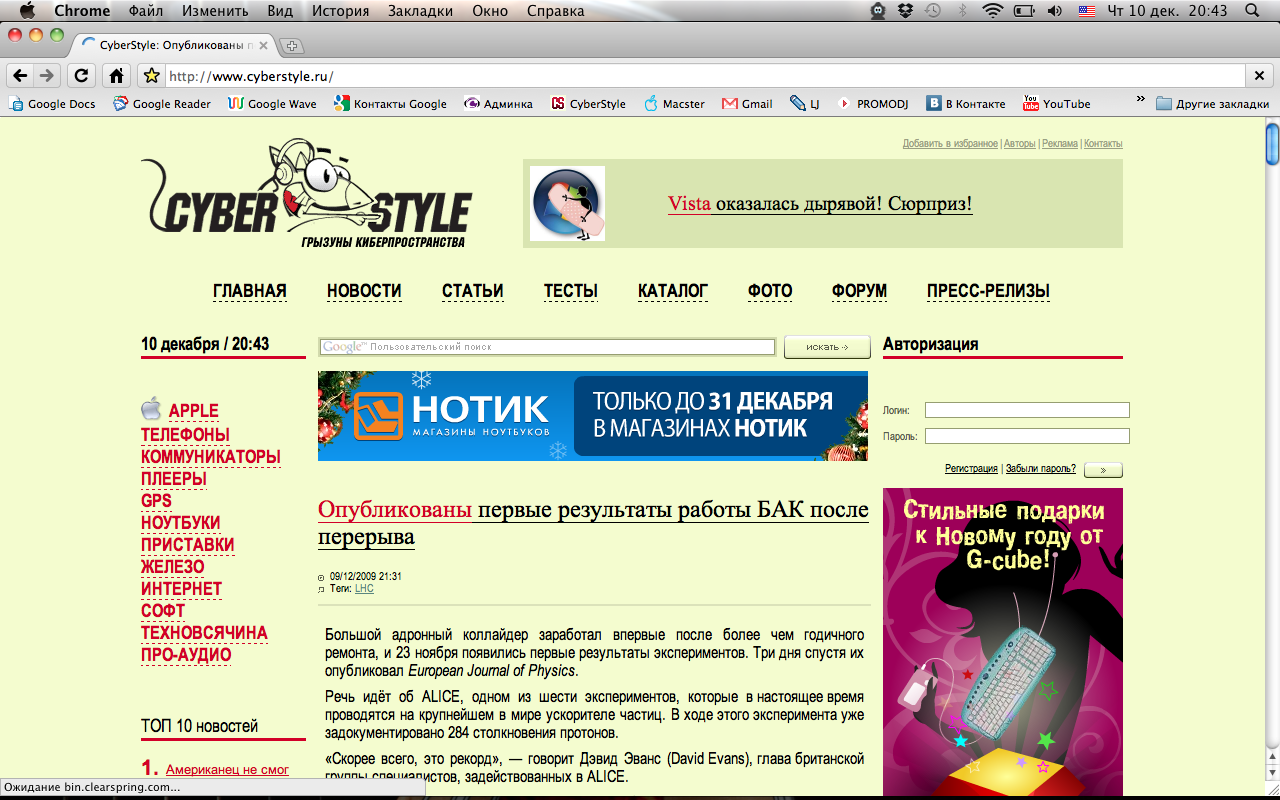The height and width of the screenshot is (800, 1280).
Task: Click the НОТИК banner ad
Action: click(x=593, y=416)
